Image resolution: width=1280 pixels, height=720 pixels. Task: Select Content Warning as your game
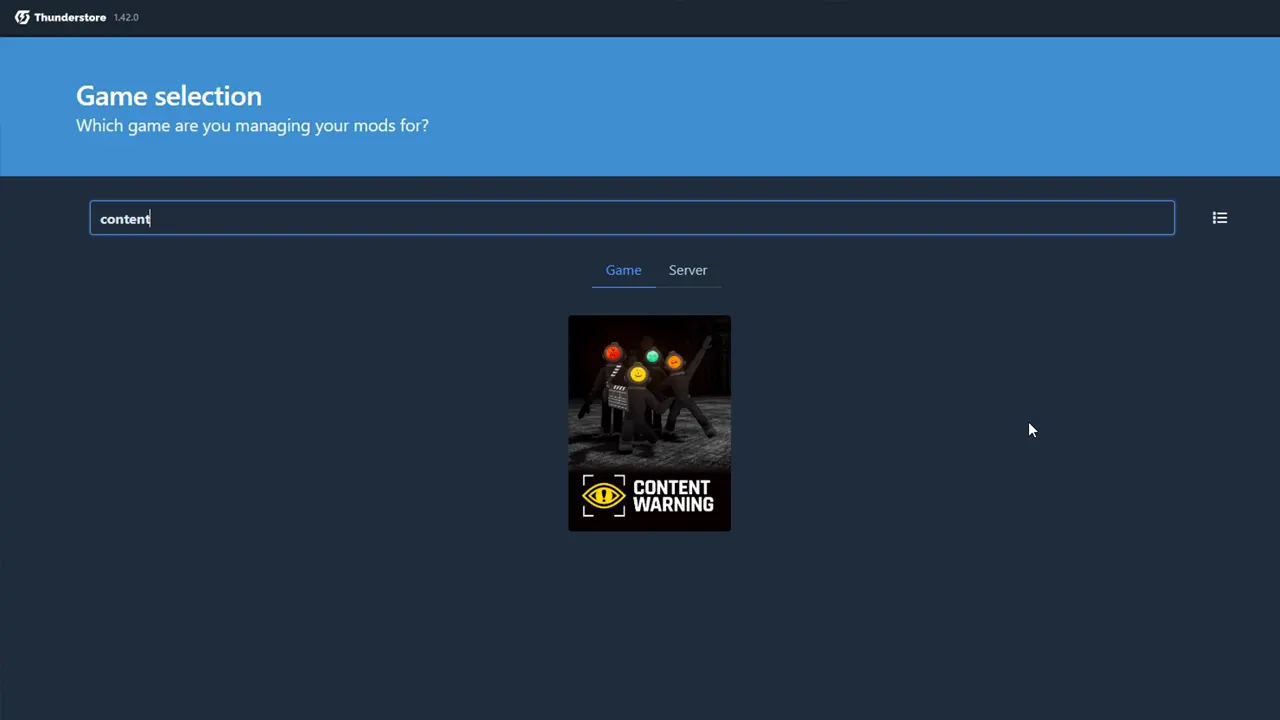[649, 423]
